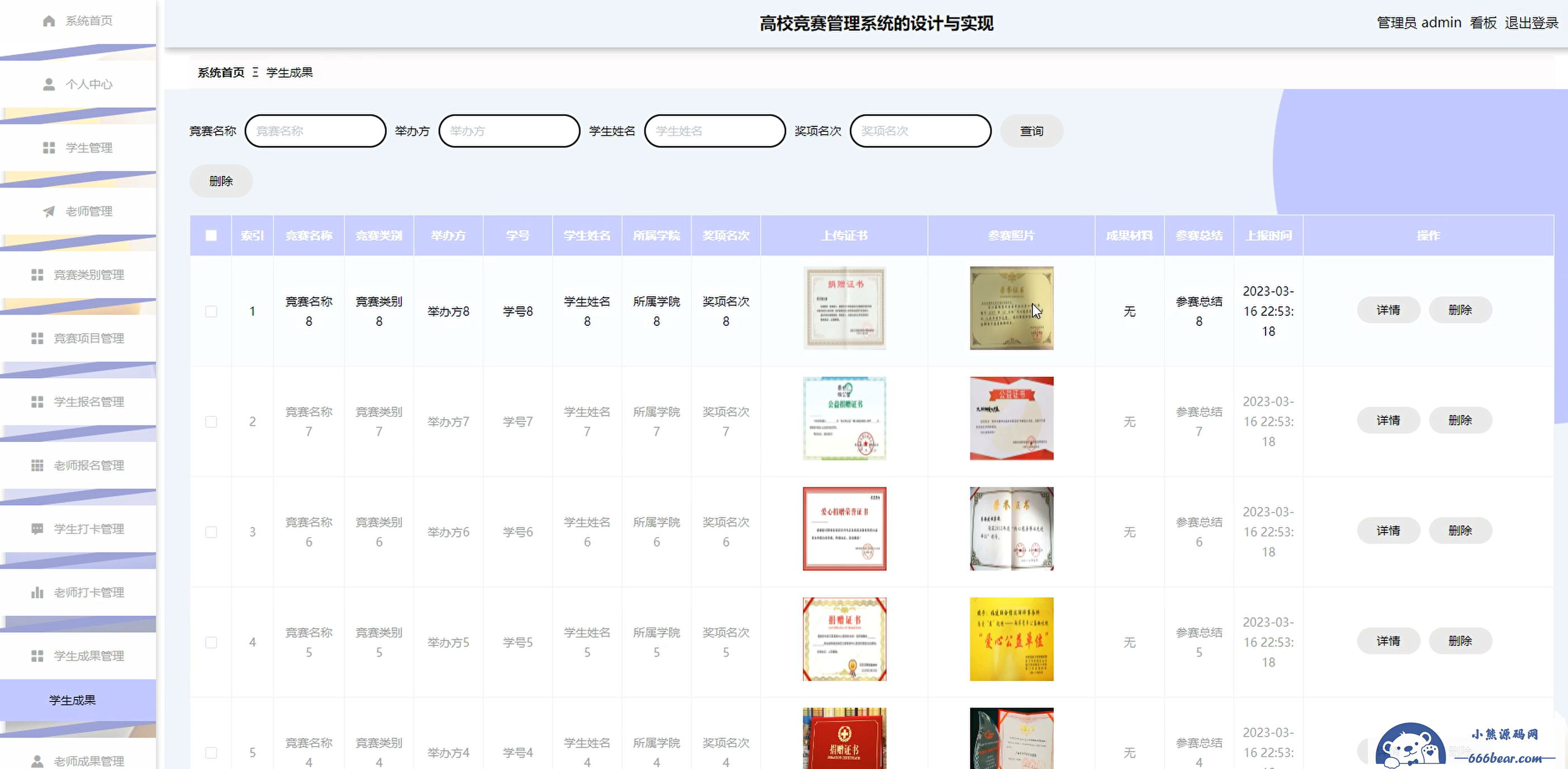Viewport: 1568px width, 769px height.
Task: Click the paper plane icon beside 老师管理
Action: (x=49, y=212)
